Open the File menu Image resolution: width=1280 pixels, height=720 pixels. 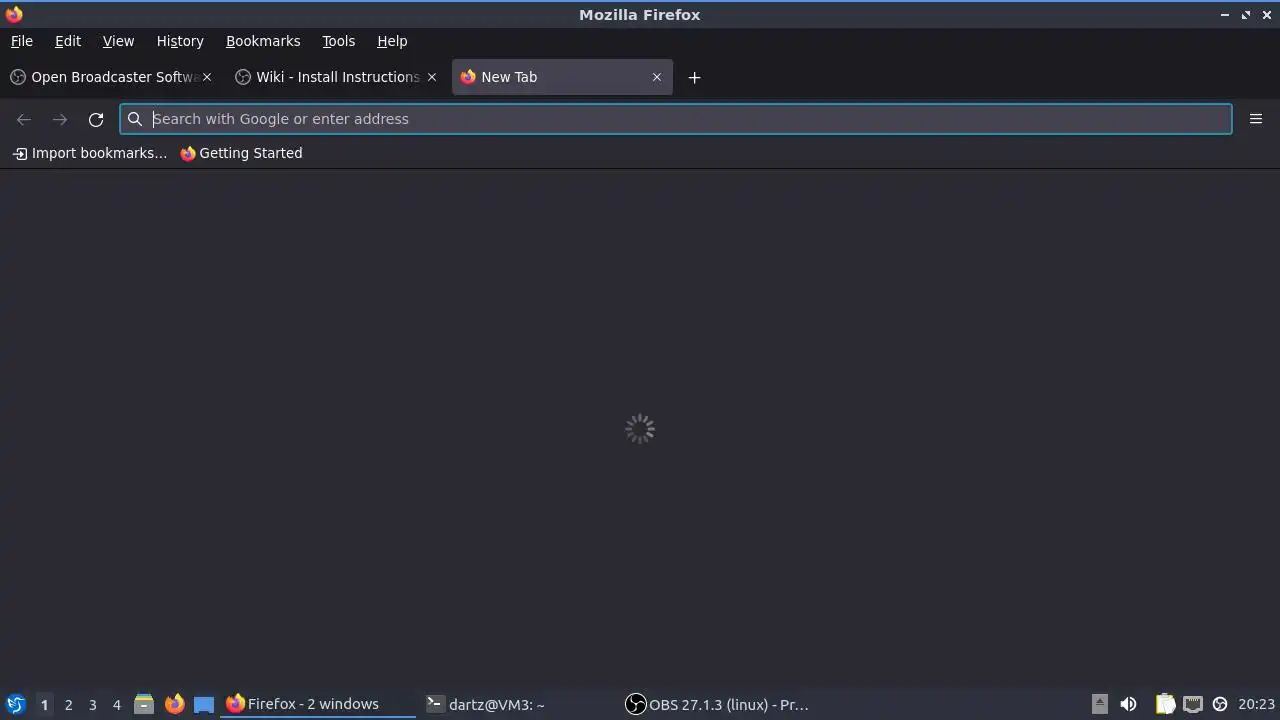(x=21, y=41)
